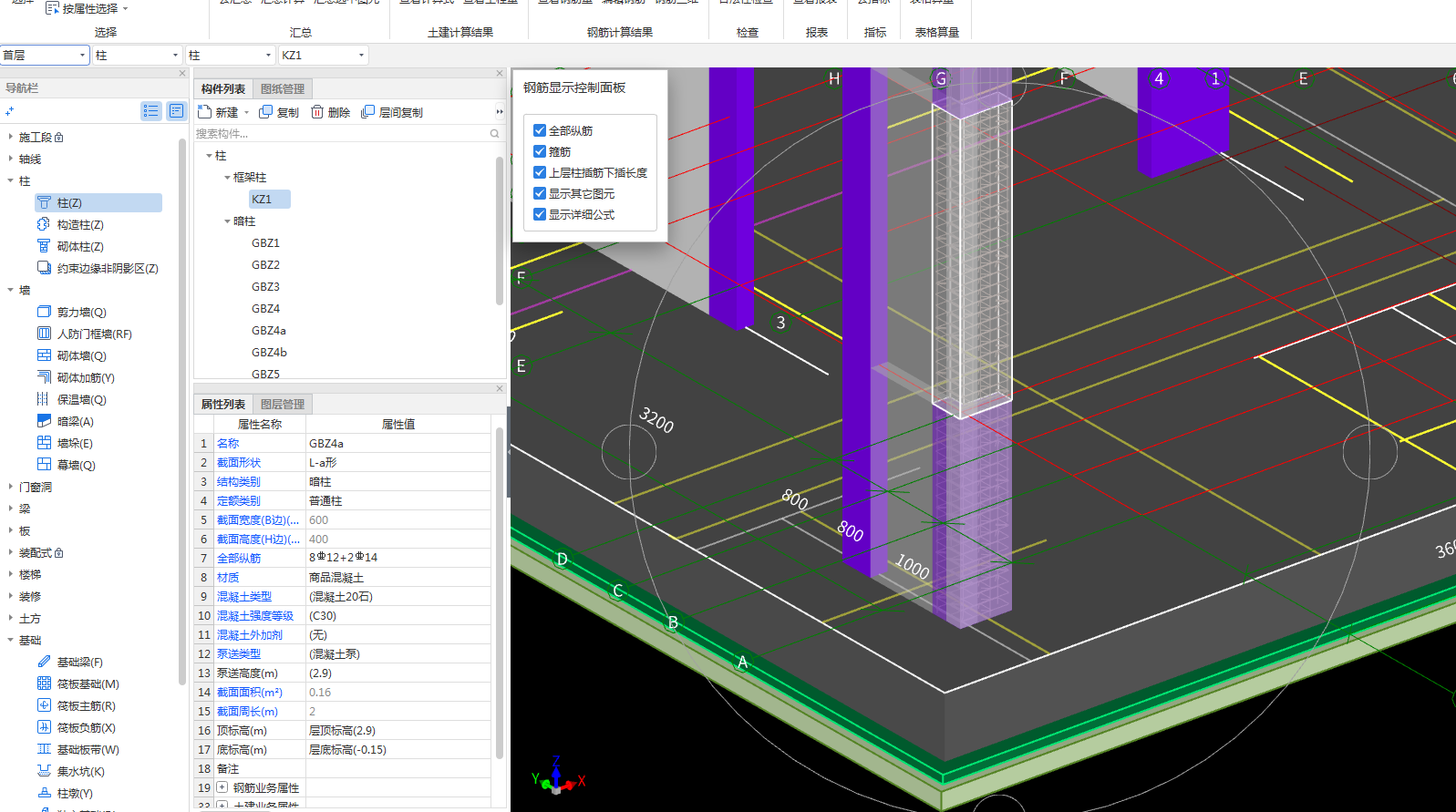Click the sparkle add icon in navigation bar
Image resolution: width=1456 pixels, height=812 pixels.
click(x=9, y=111)
